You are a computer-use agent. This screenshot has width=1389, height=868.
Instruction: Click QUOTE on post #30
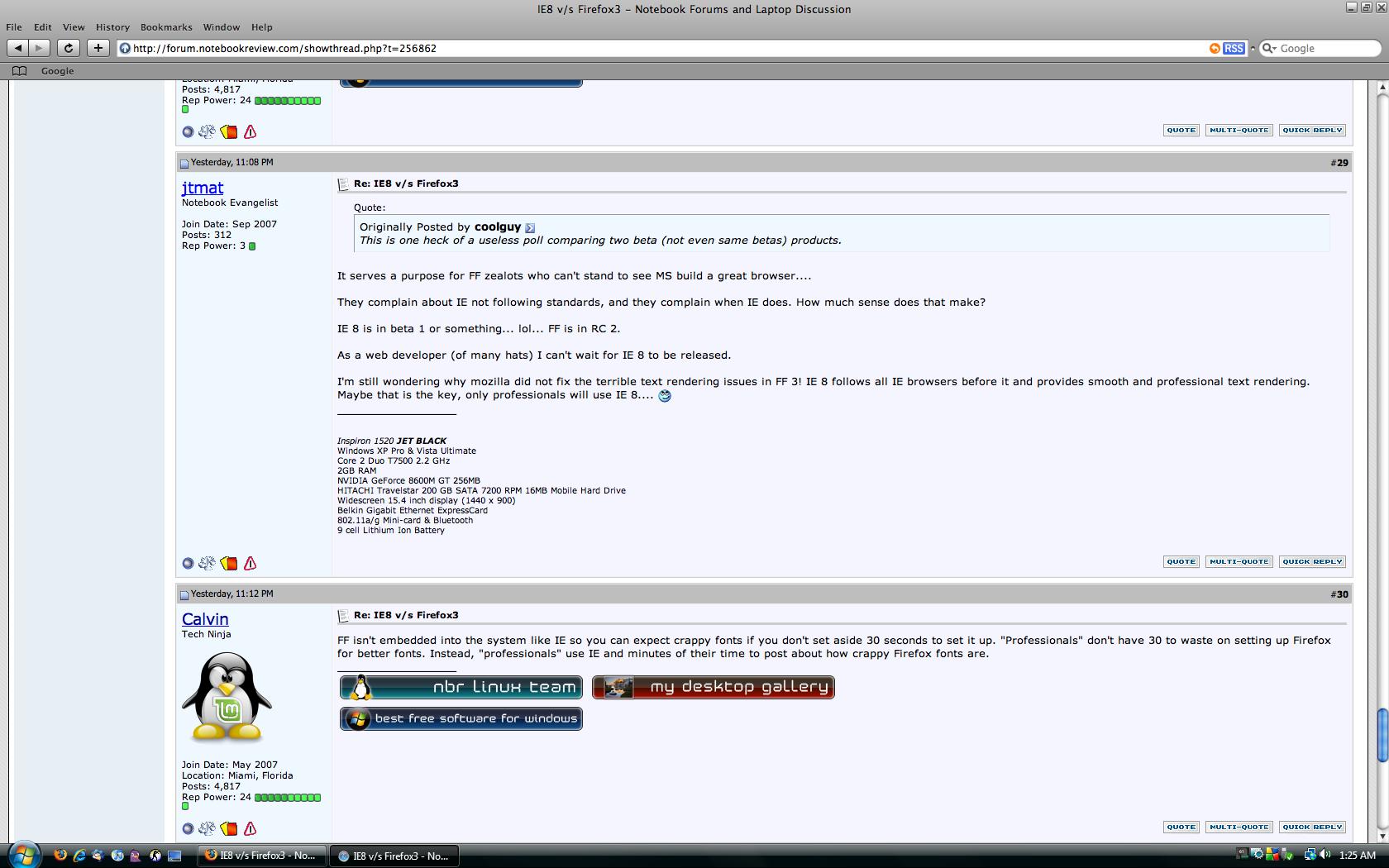coord(1181,827)
